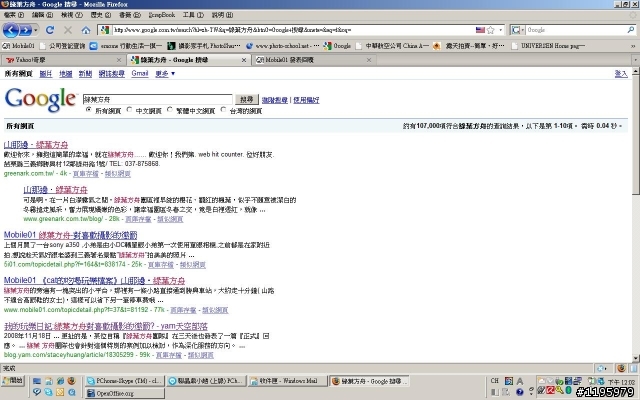Viewport: 640px width, 400px height.
Task: Open the 編輯 menu
Action: [x=42, y=15]
